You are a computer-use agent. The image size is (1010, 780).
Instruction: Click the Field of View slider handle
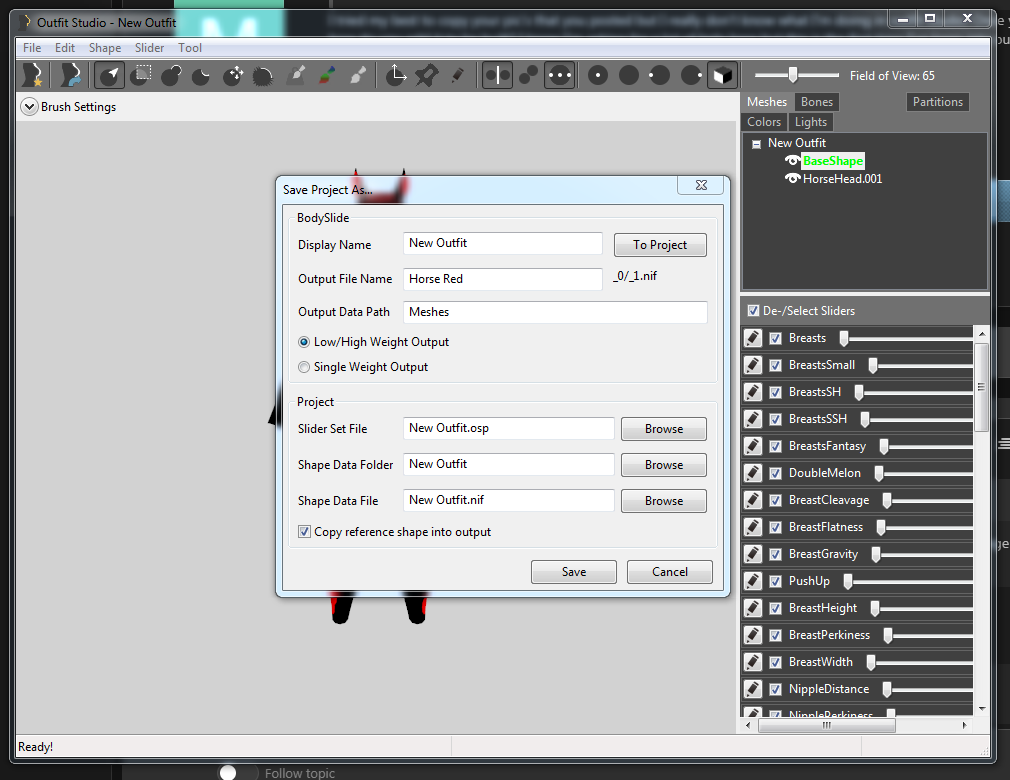tap(793, 75)
